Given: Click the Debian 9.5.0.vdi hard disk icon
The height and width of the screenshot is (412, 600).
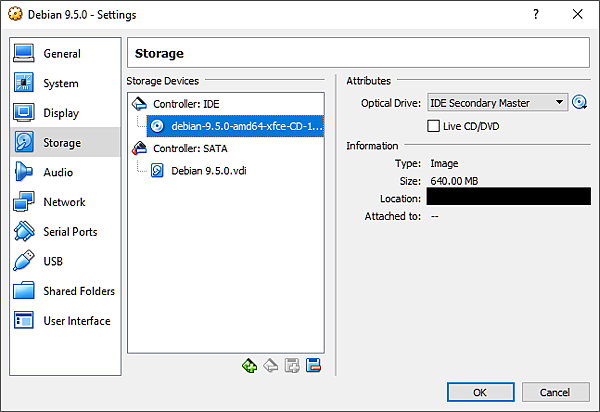Looking at the screenshot, I should [x=157, y=170].
